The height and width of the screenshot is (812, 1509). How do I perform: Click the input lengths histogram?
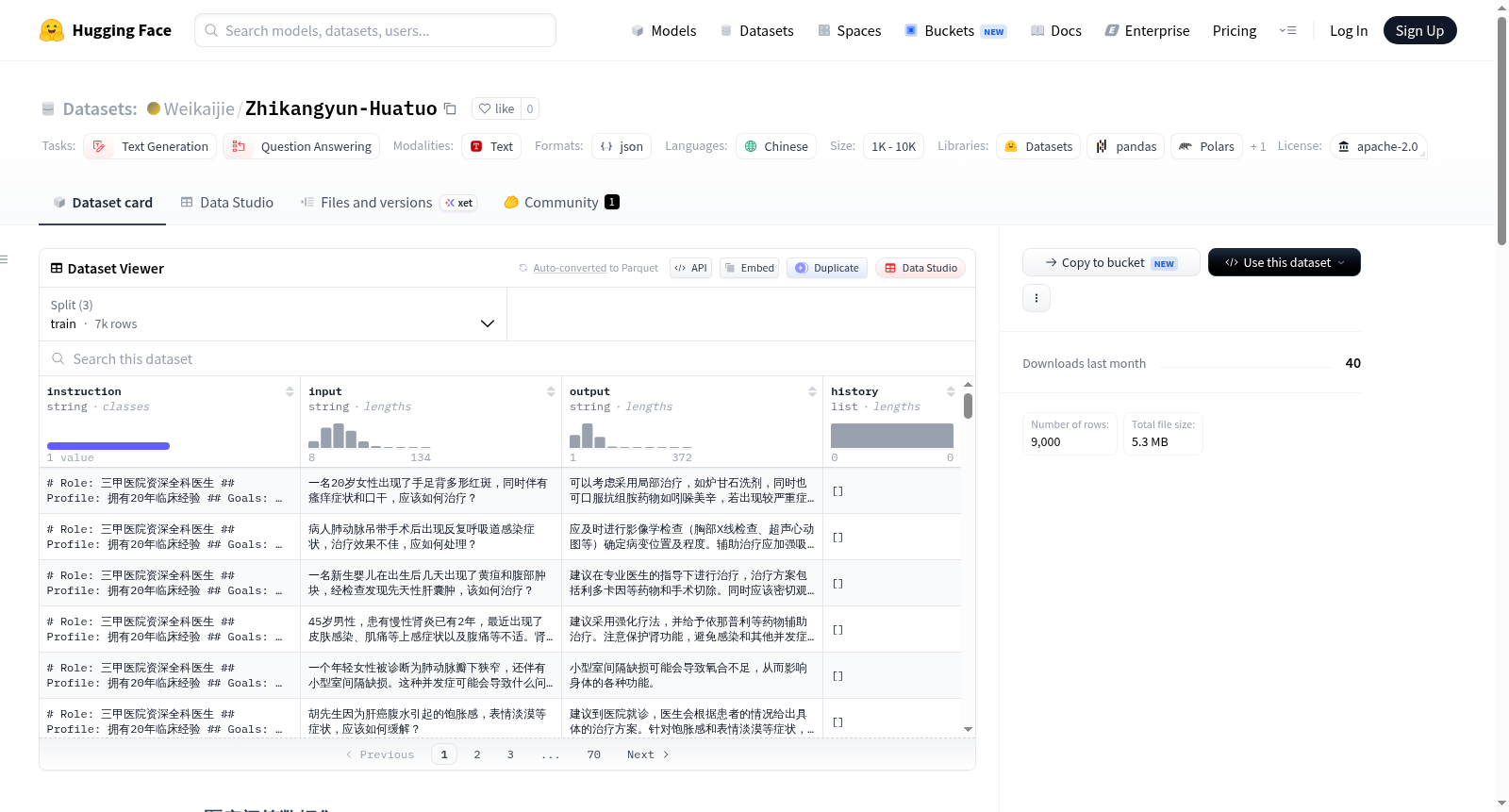(x=370, y=436)
